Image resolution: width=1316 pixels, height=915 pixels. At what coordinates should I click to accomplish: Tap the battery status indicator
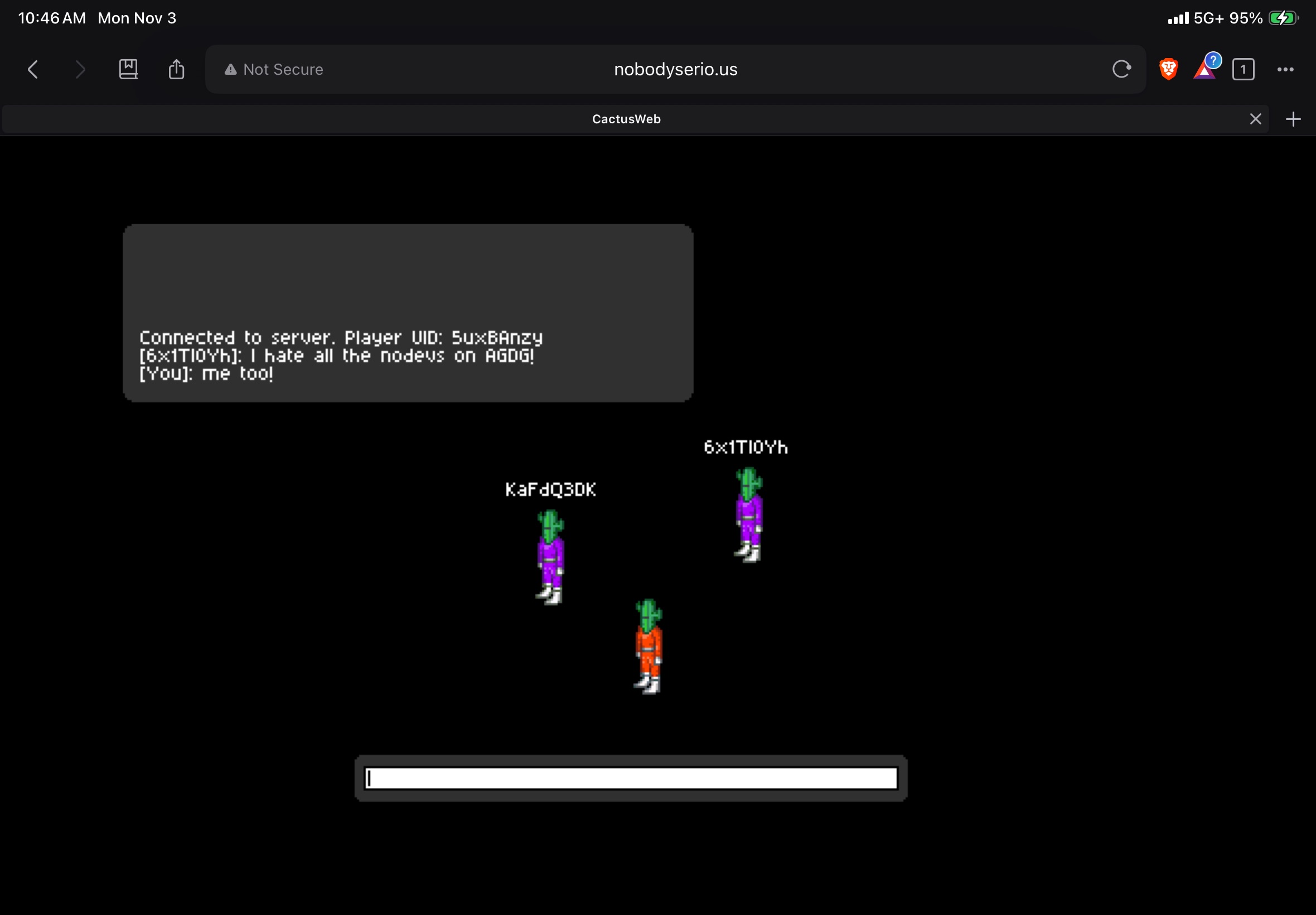point(1282,18)
